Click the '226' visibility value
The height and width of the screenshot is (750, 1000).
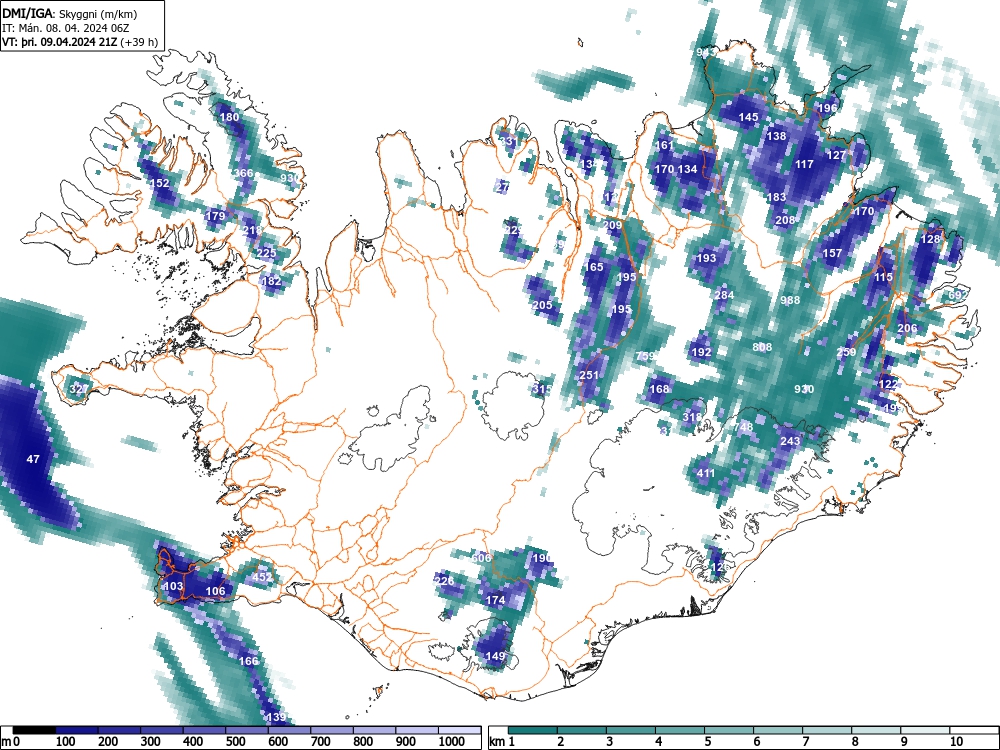pos(444,581)
